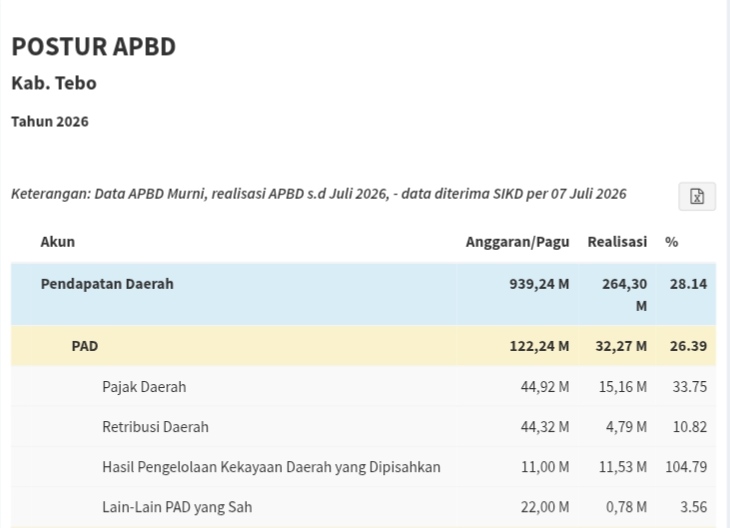Click the Realisasi column header

pyautogui.click(x=617, y=242)
